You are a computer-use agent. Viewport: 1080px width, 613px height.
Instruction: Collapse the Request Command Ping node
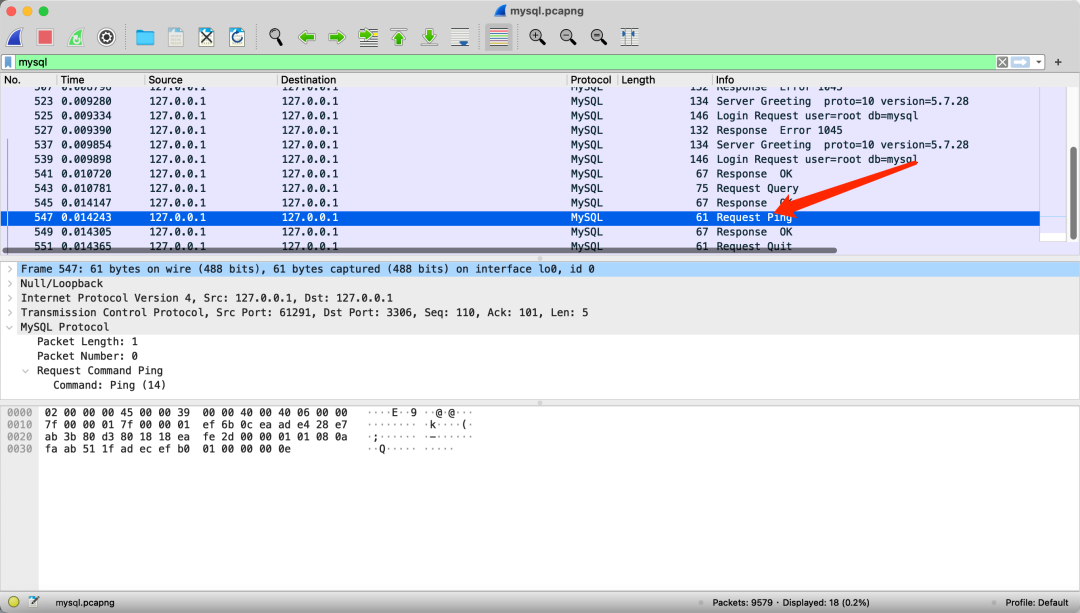coord(25,371)
